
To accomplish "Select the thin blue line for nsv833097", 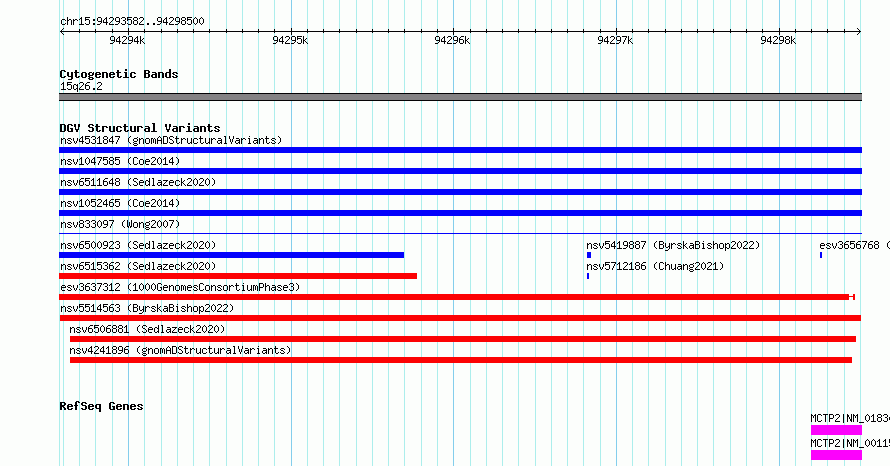I will [460, 233].
